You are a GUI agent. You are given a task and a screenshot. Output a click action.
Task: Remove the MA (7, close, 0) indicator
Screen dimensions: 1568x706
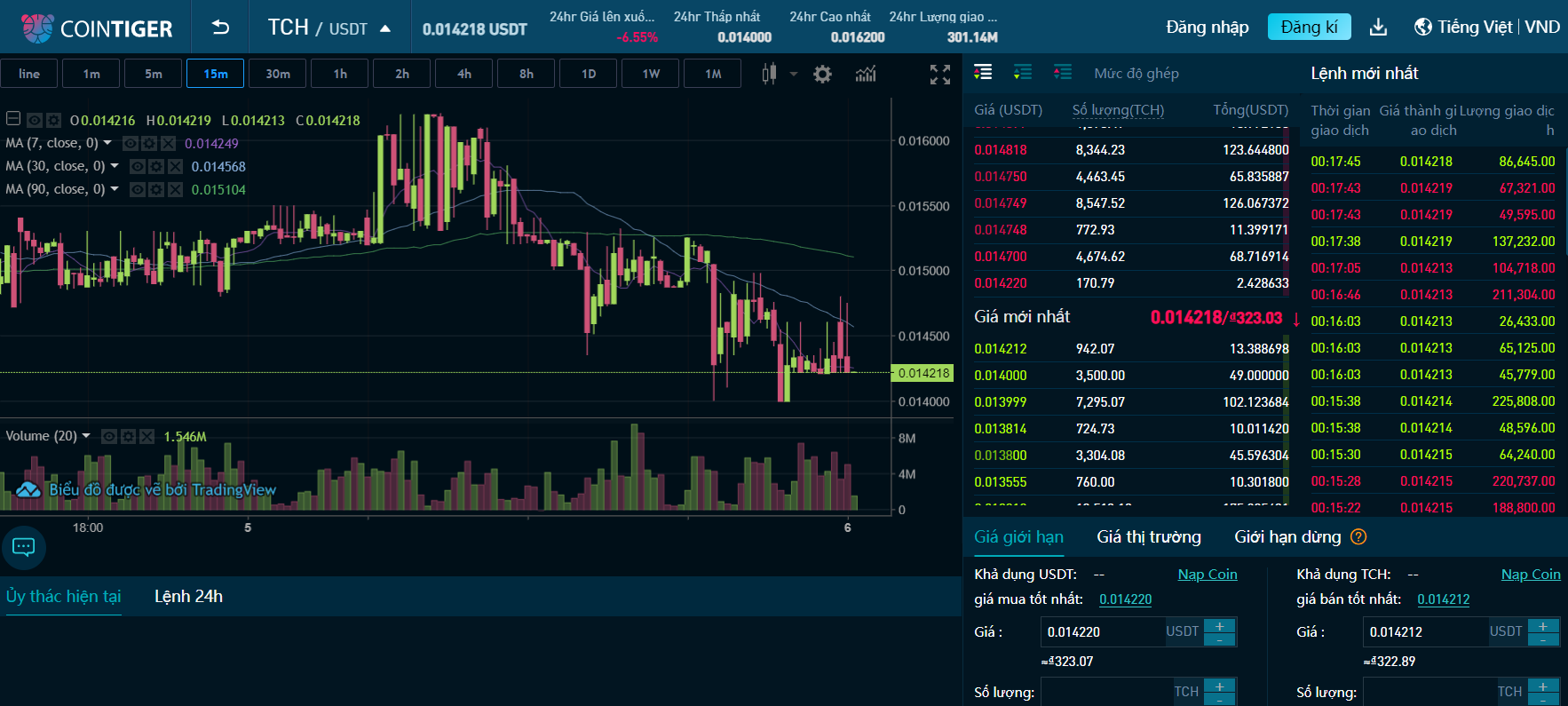pyautogui.click(x=168, y=143)
